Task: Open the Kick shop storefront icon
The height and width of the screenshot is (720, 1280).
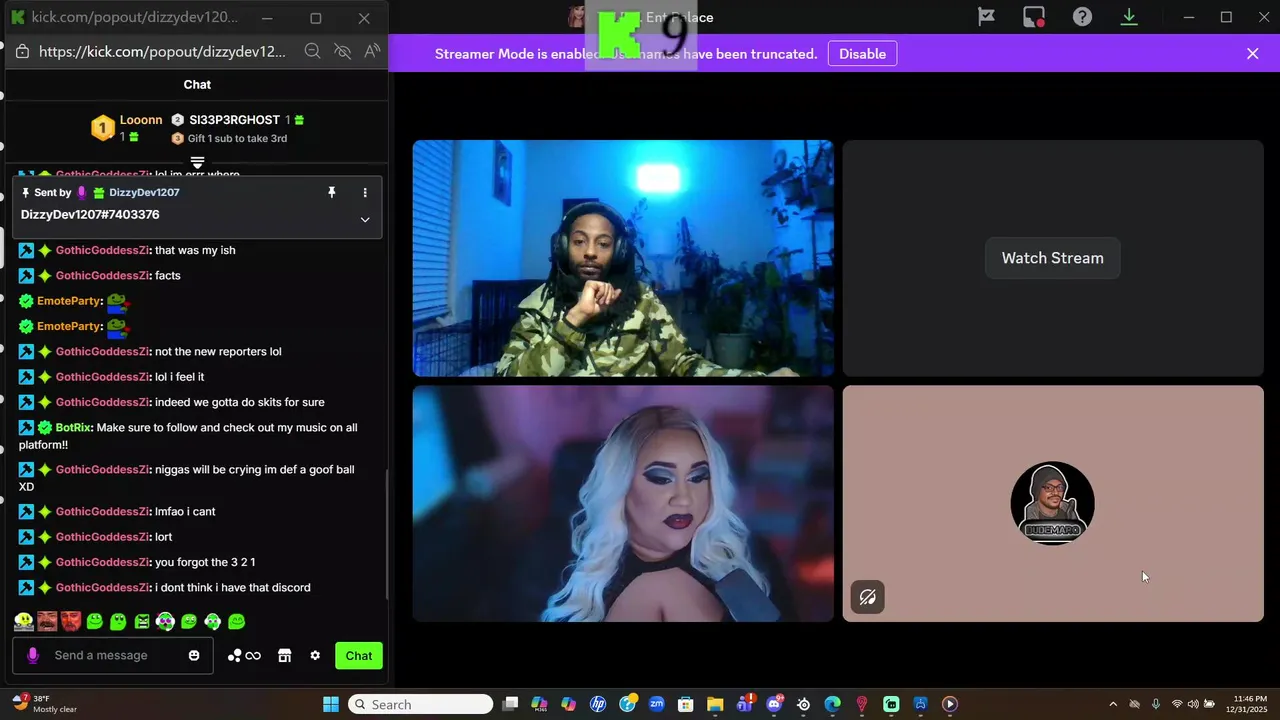Action: [x=284, y=656]
